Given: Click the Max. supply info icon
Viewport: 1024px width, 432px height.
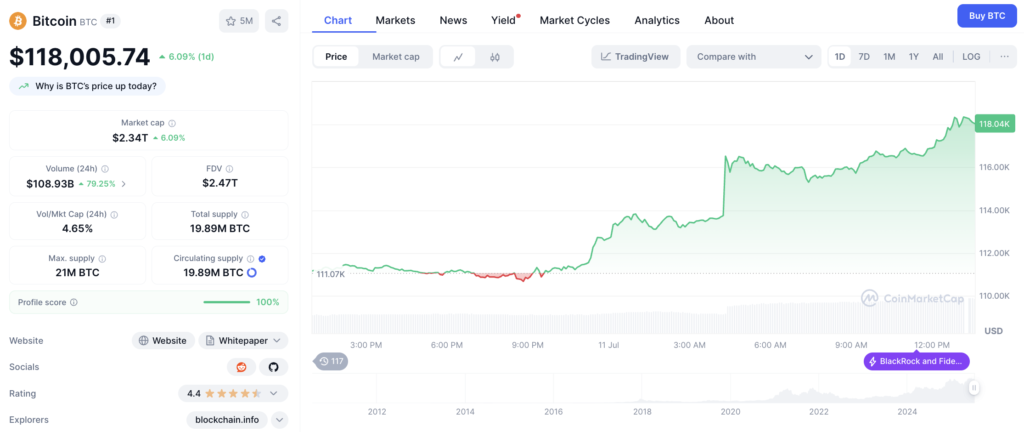Looking at the screenshot, I should [x=103, y=258].
